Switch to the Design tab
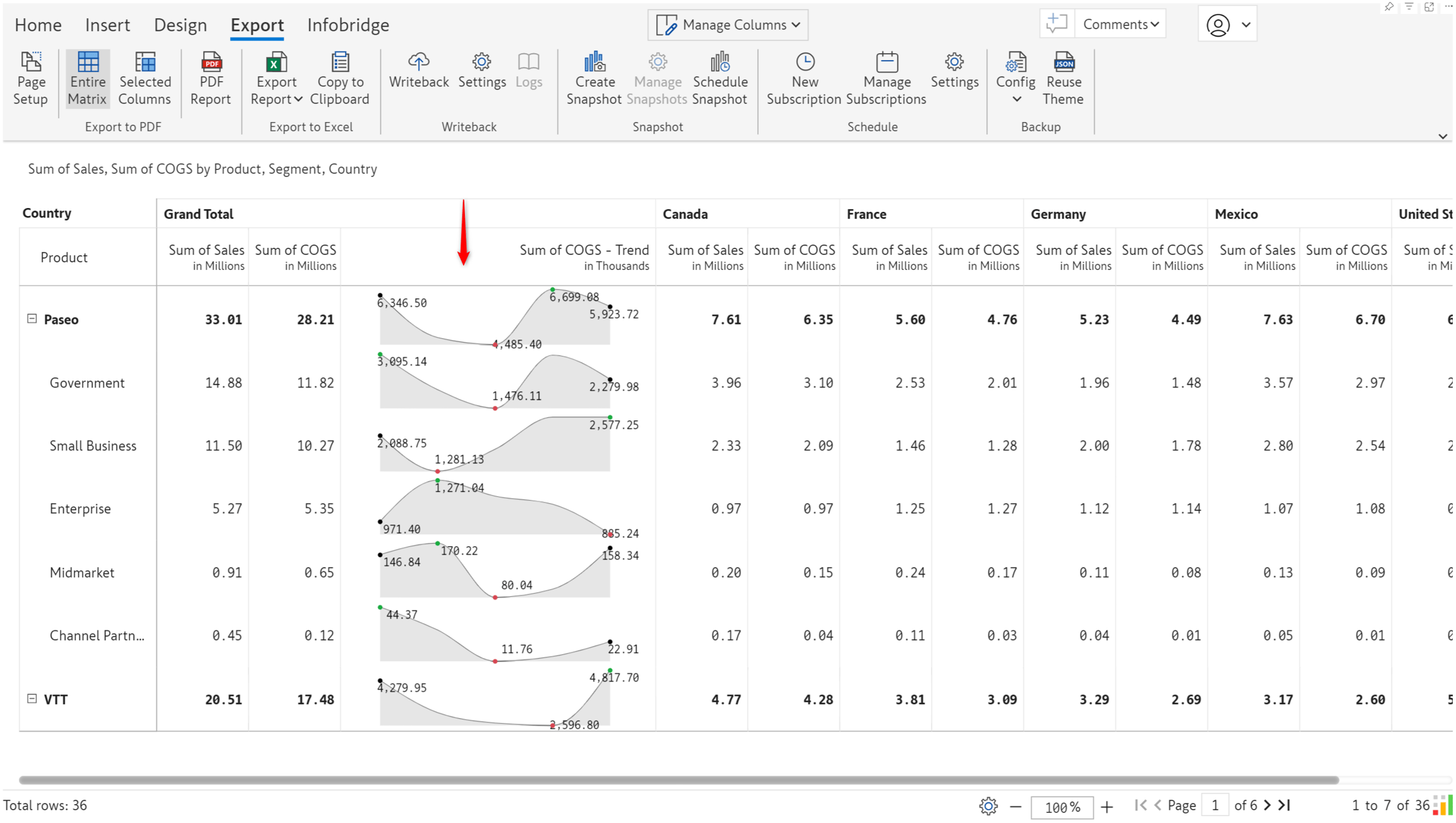This screenshot has height=823, width=1456. (180, 25)
